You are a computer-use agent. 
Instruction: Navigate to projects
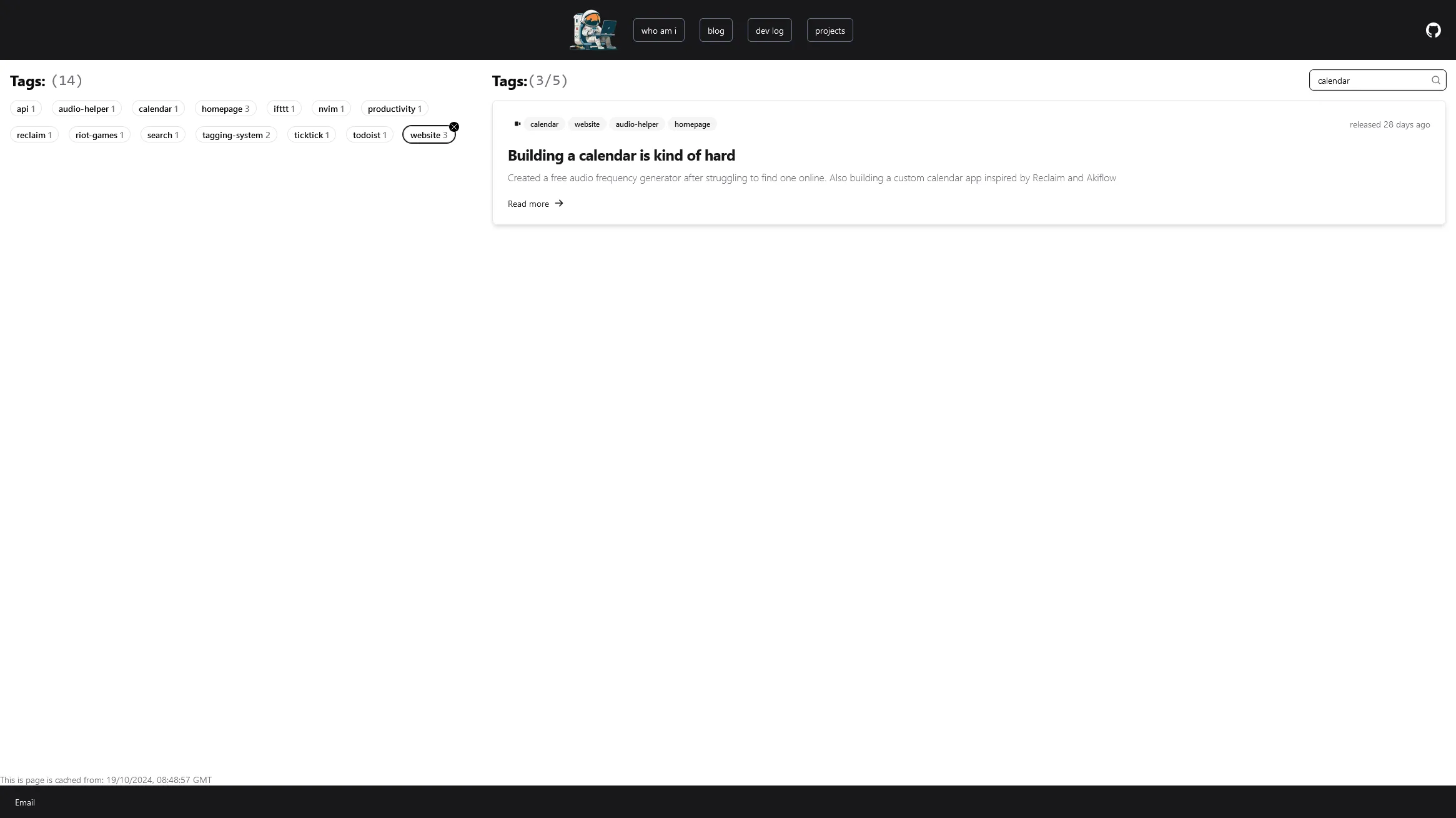pos(830,30)
